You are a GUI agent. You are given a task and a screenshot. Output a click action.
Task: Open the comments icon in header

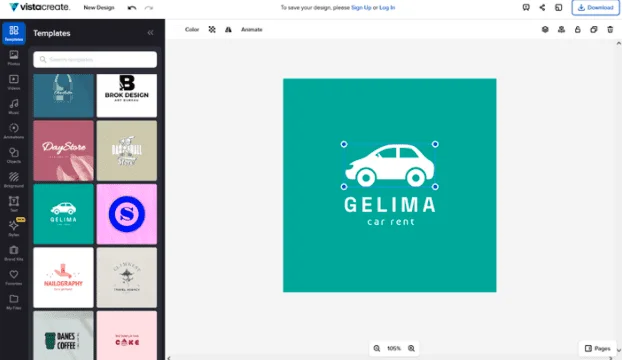click(526, 8)
